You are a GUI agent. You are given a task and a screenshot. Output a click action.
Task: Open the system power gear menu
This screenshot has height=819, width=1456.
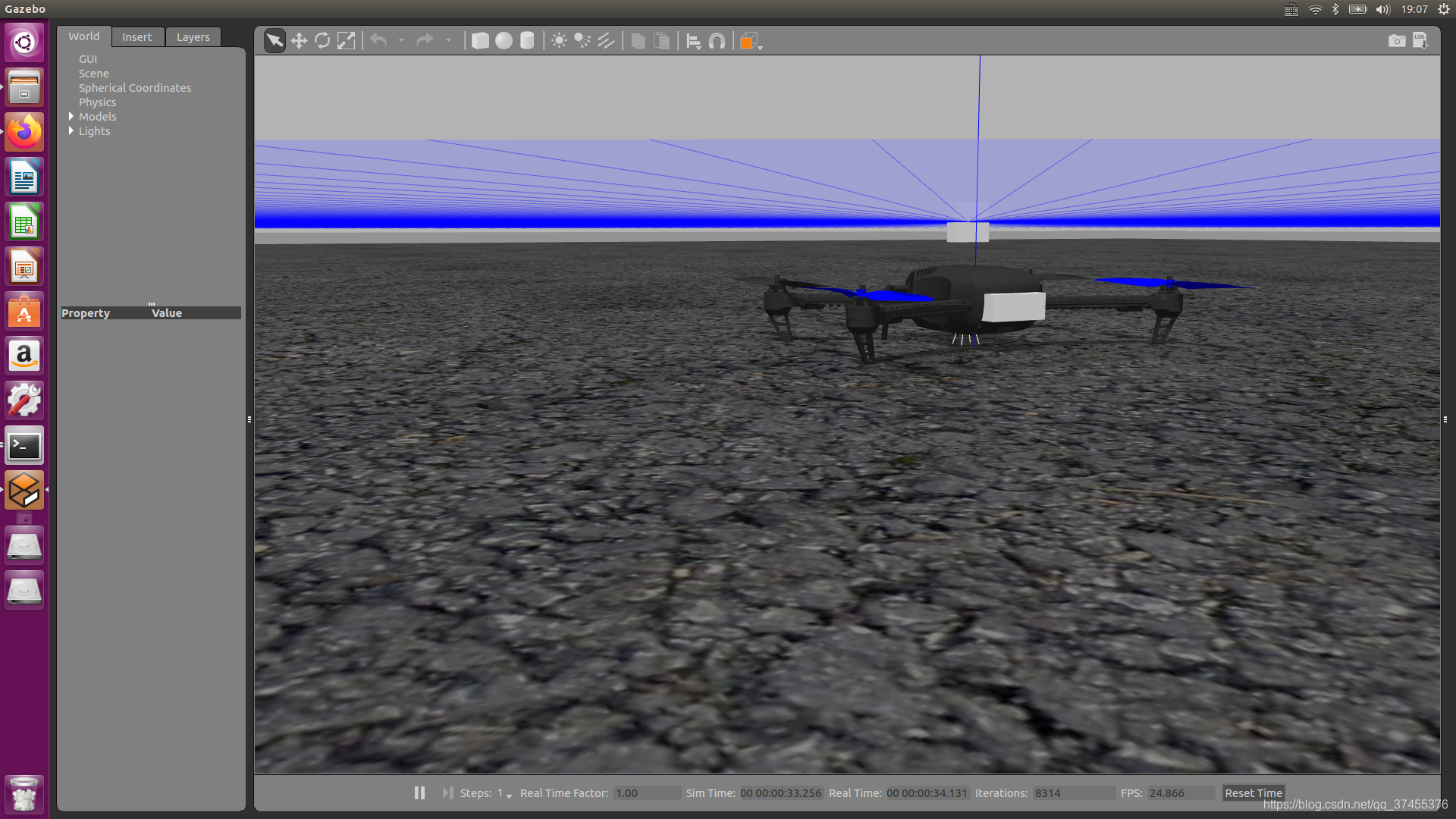[1444, 9]
